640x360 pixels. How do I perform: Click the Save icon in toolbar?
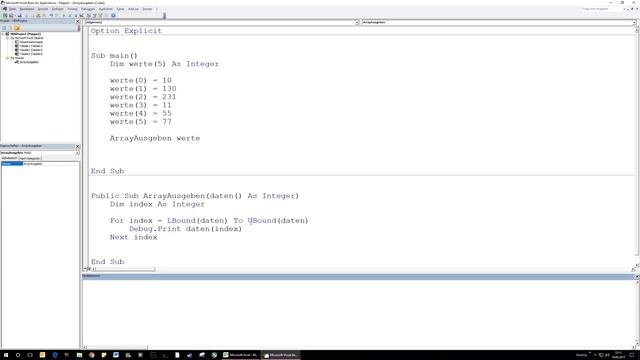[x=19, y=16]
